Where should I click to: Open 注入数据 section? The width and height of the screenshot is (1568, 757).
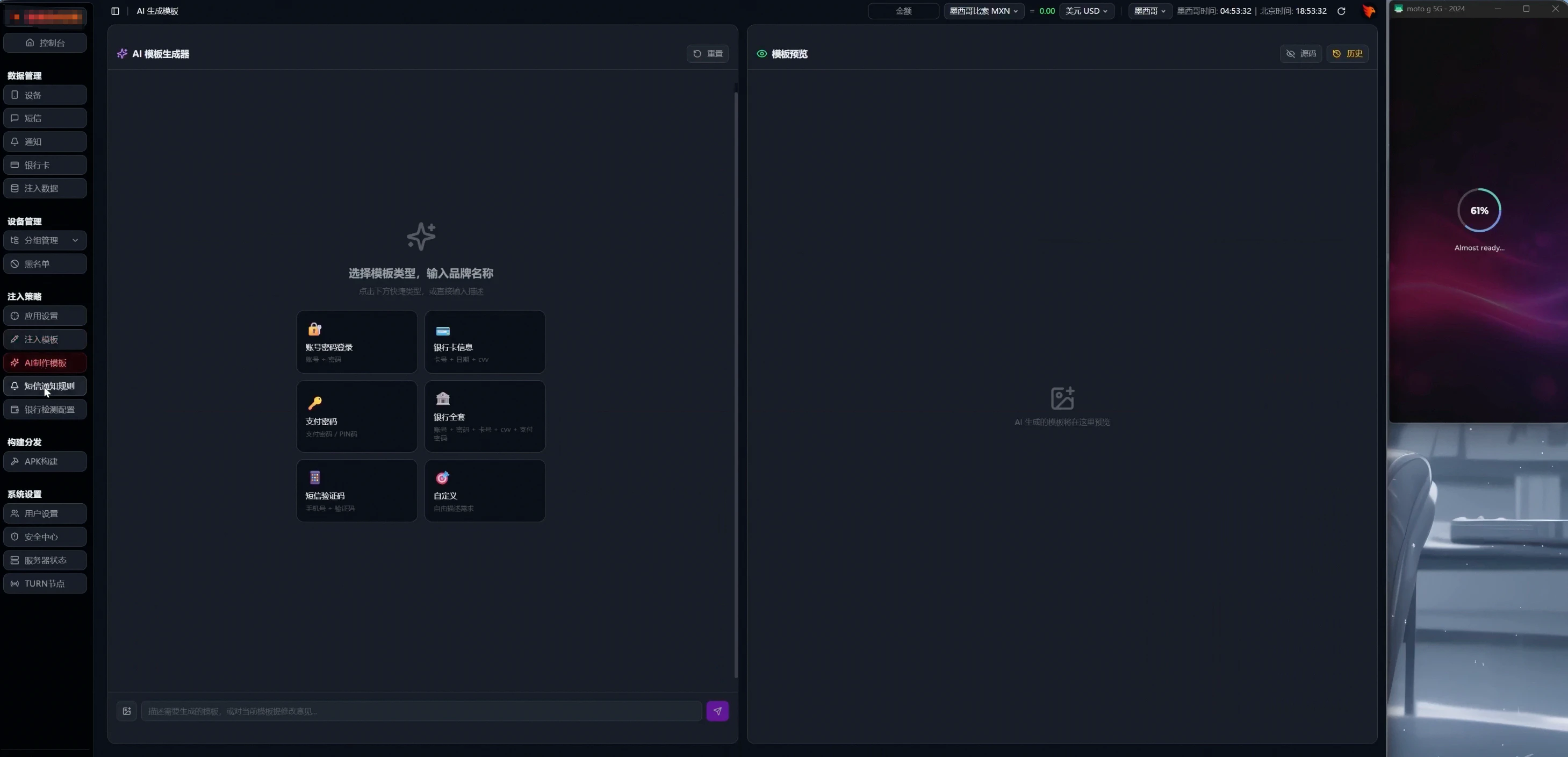pyautogui.click(x=45, y=188)
